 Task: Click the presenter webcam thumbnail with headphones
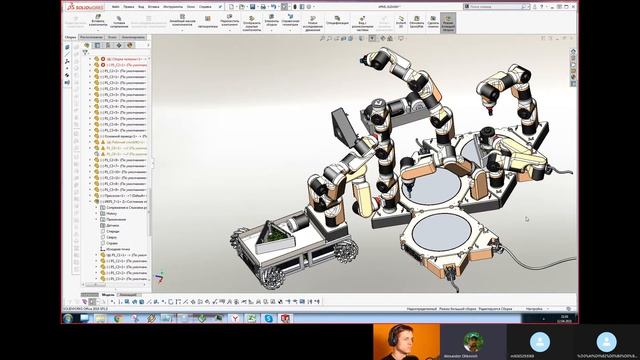click(x=407, y=342)
